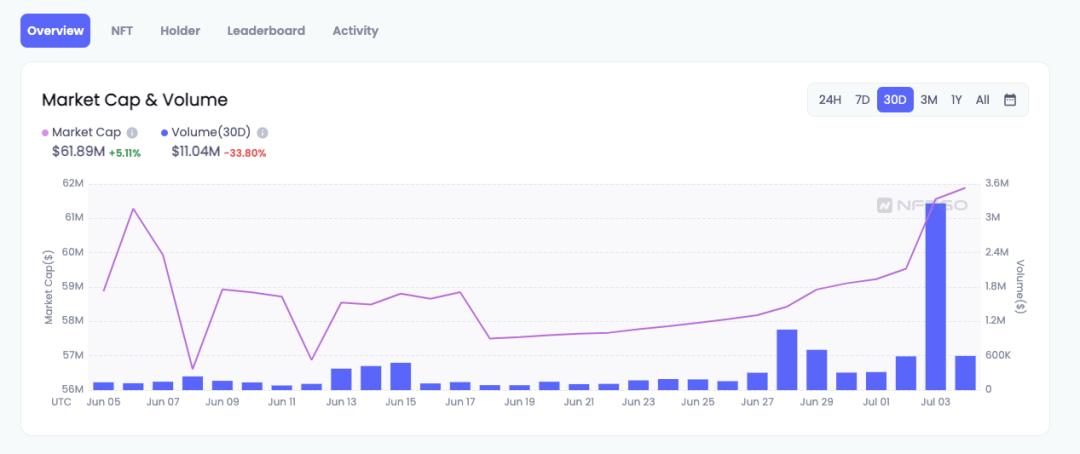Click the Market Cap & Volume title
This screenshot has width=1080, height=454.
pos(135,100)
